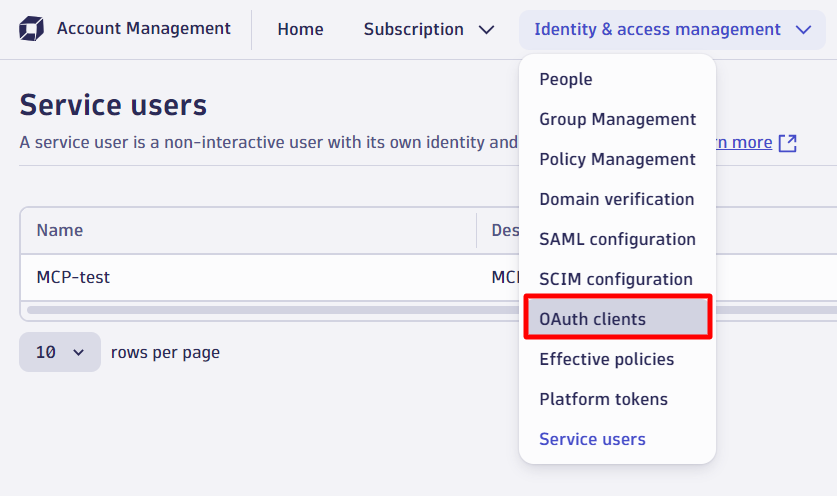The height and width of the screenshot is (496, 837).
Task: Open SAML configuration
Action: pyautogui.click(x=617, y=239)
